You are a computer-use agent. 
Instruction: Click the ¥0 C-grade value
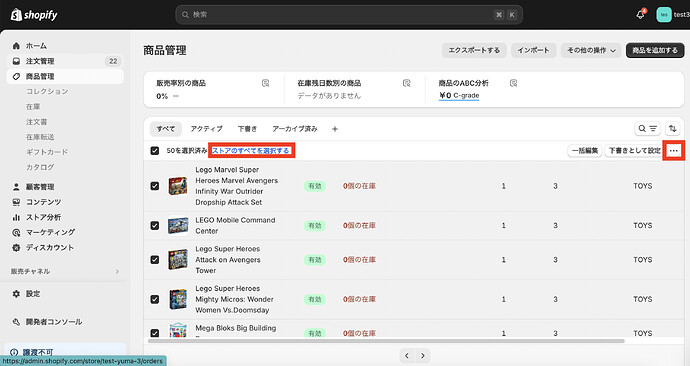pyautogui.click(x=459, y=95)
